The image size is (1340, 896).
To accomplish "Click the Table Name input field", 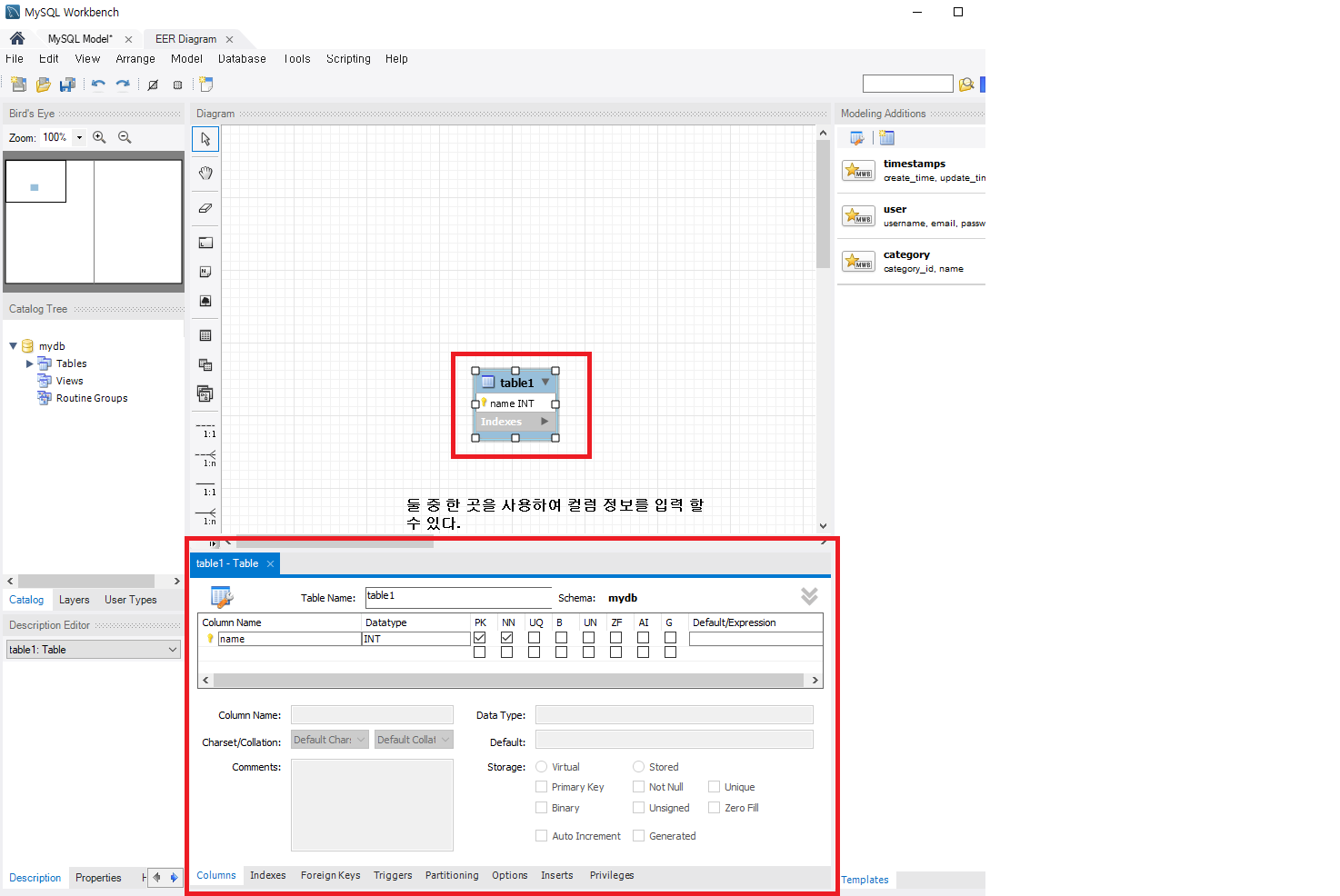I will pyautogui.click(x=458, y=597).
